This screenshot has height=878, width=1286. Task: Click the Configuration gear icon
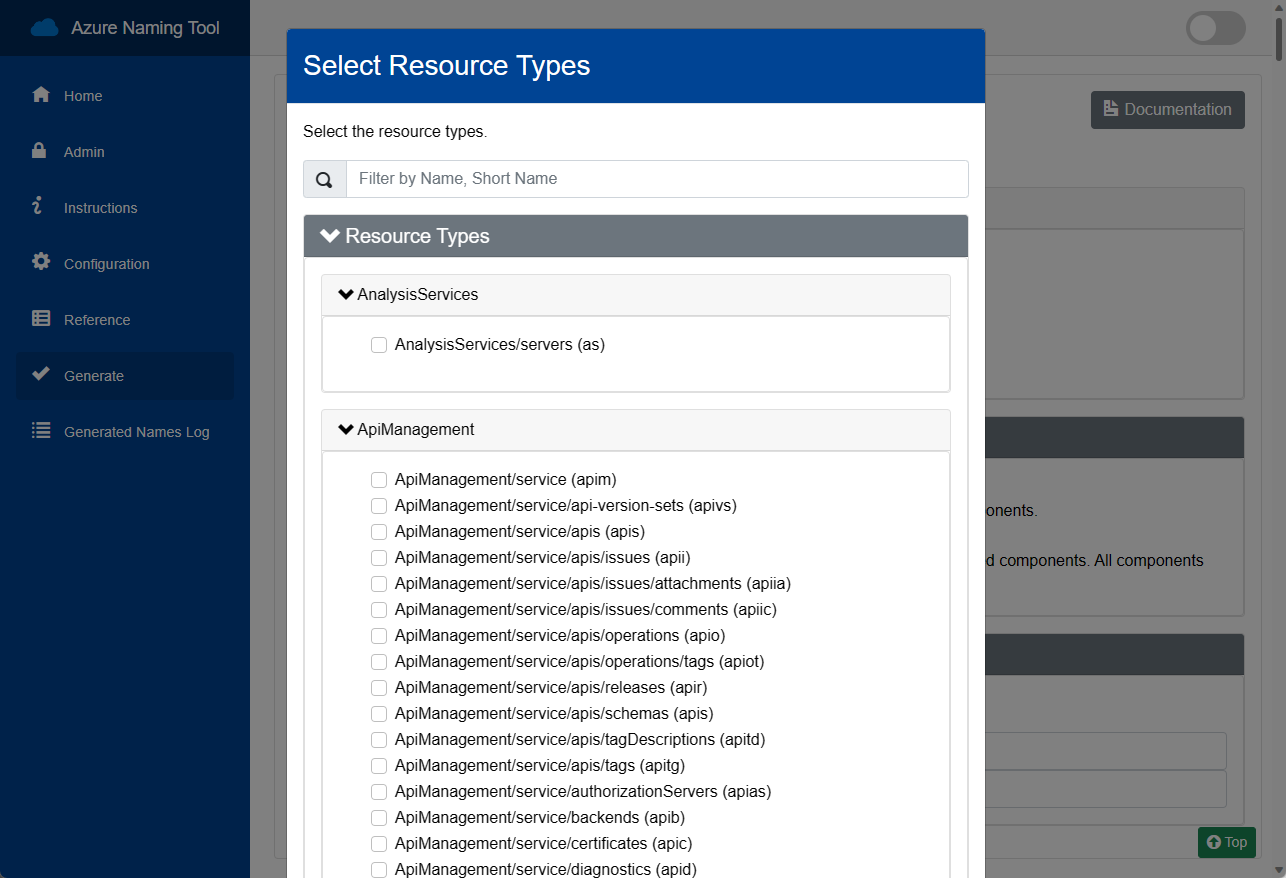pyautogui.click(x=41, y=262)
